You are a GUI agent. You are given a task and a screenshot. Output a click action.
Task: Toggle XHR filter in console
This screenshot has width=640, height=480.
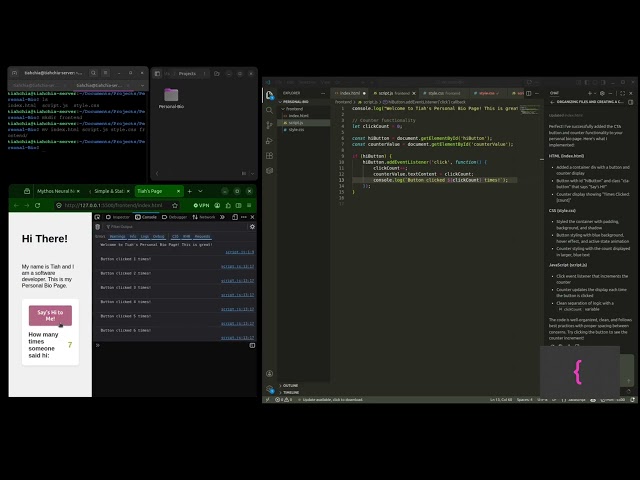click(187, 236)
